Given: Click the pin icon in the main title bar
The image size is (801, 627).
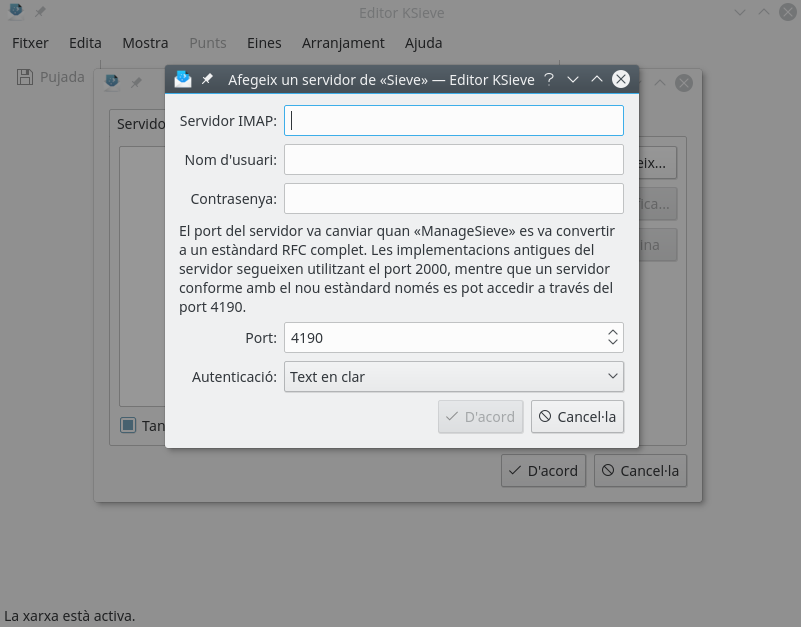Looking at the screenshot, I should click(x=42, y=13).
